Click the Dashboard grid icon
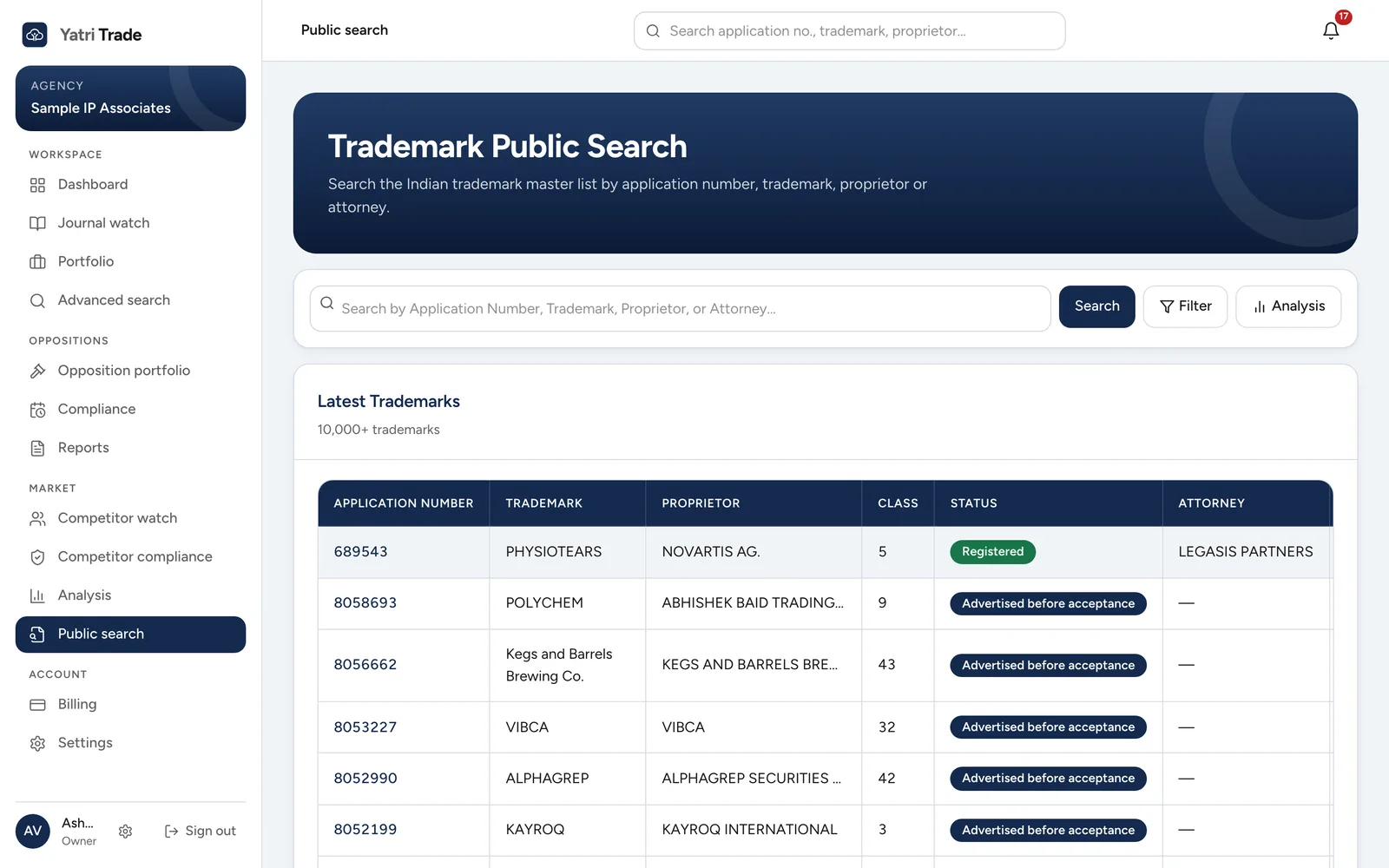This screenshot has height=868, width=1389. point(37,185)
